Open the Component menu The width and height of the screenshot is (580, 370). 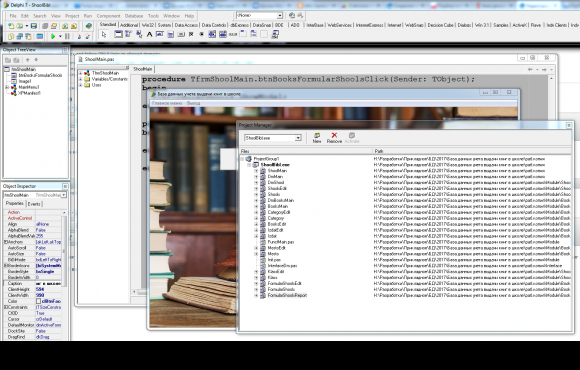tap(108, 16)
